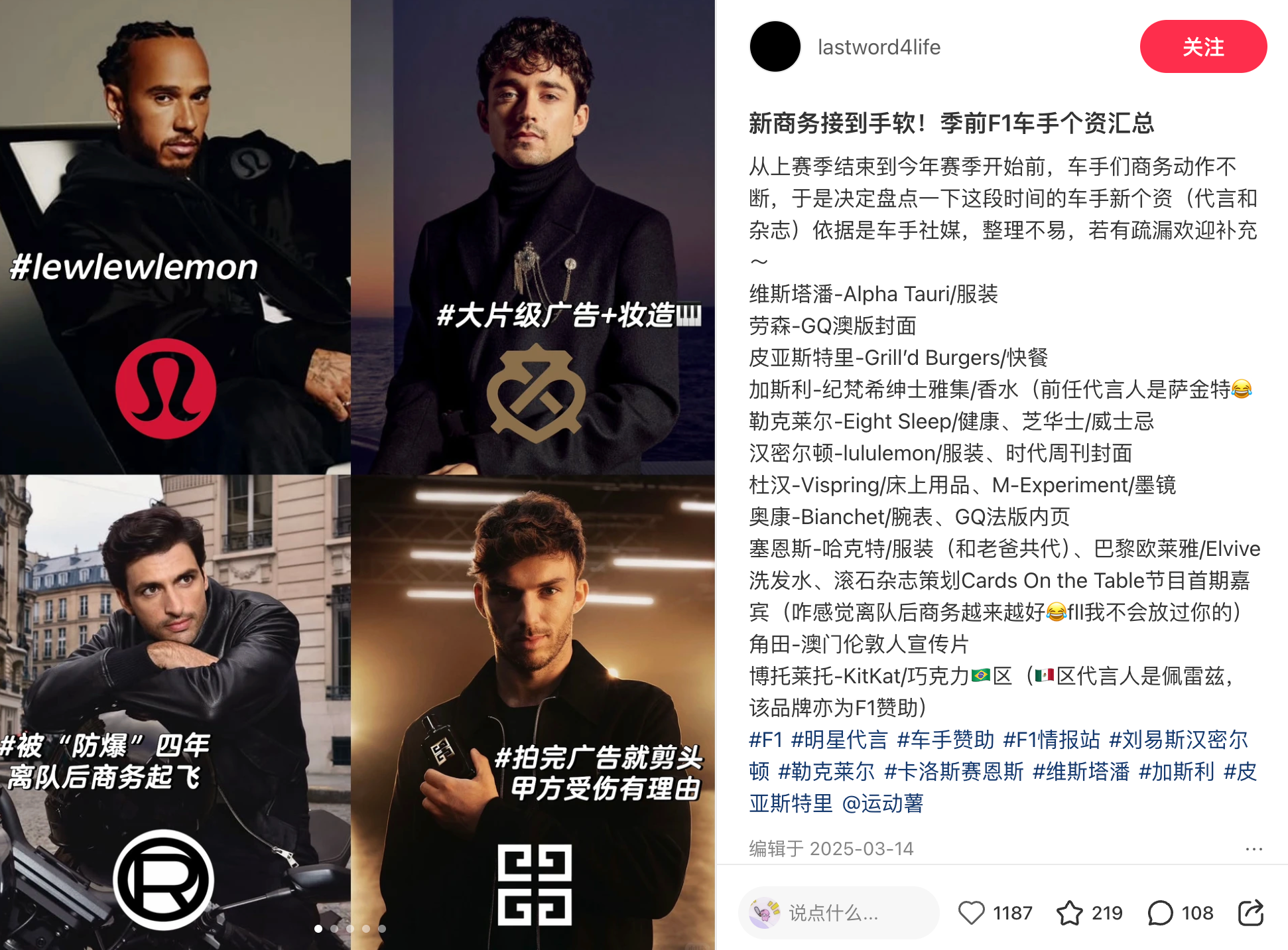Screen dimensions: 1288x950
Task: Jump to the second image carousel dot
Action: [x=334, y=929]
